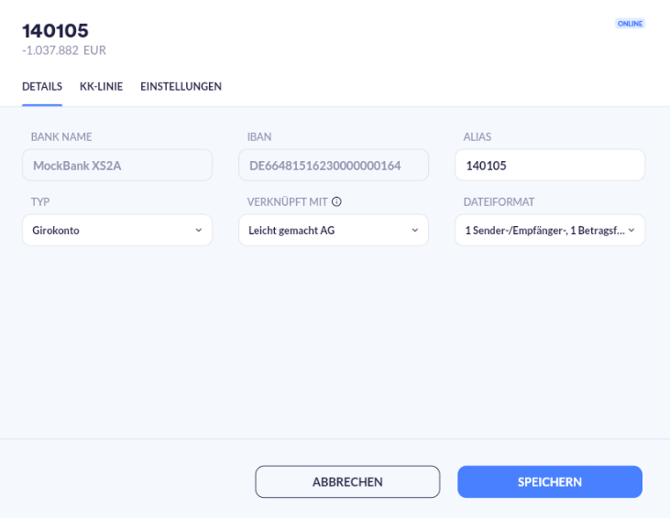Open the Typ dropdown showing Girokonto
Viewport: 670px width, 518px height.
(117, 230)
